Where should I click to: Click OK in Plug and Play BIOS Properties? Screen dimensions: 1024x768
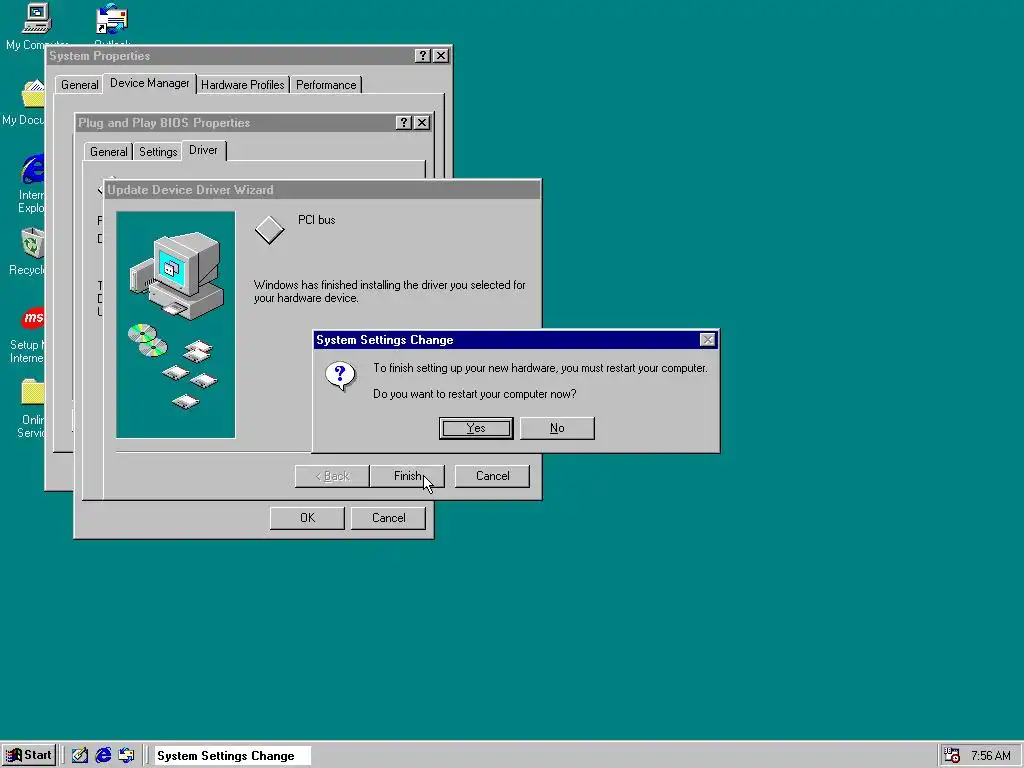click(x=307, y=518)
